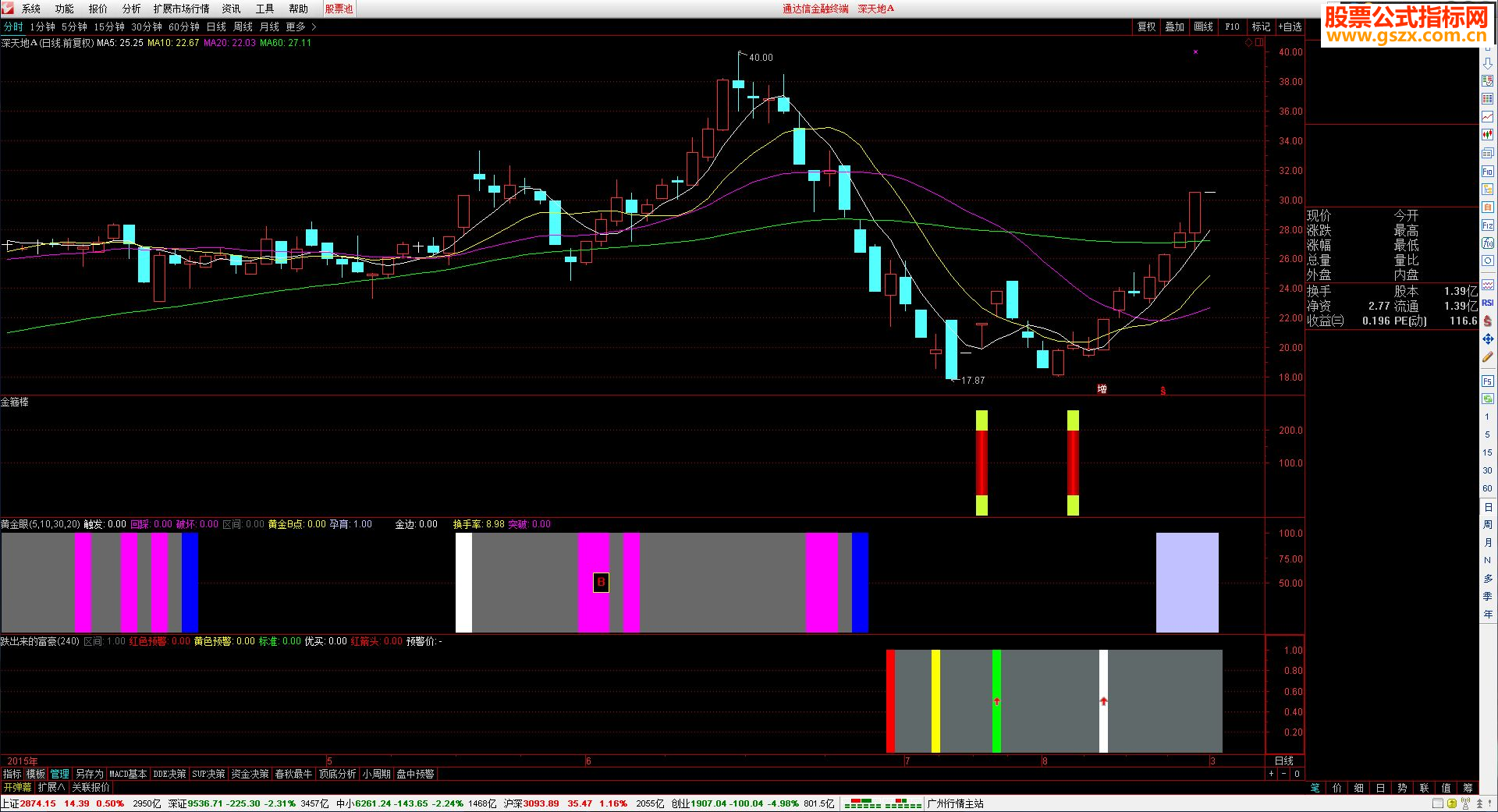Click the minus zoom button below chart
The image size is (1498, 812).
pyautogui.click(x=1283, y=774)
